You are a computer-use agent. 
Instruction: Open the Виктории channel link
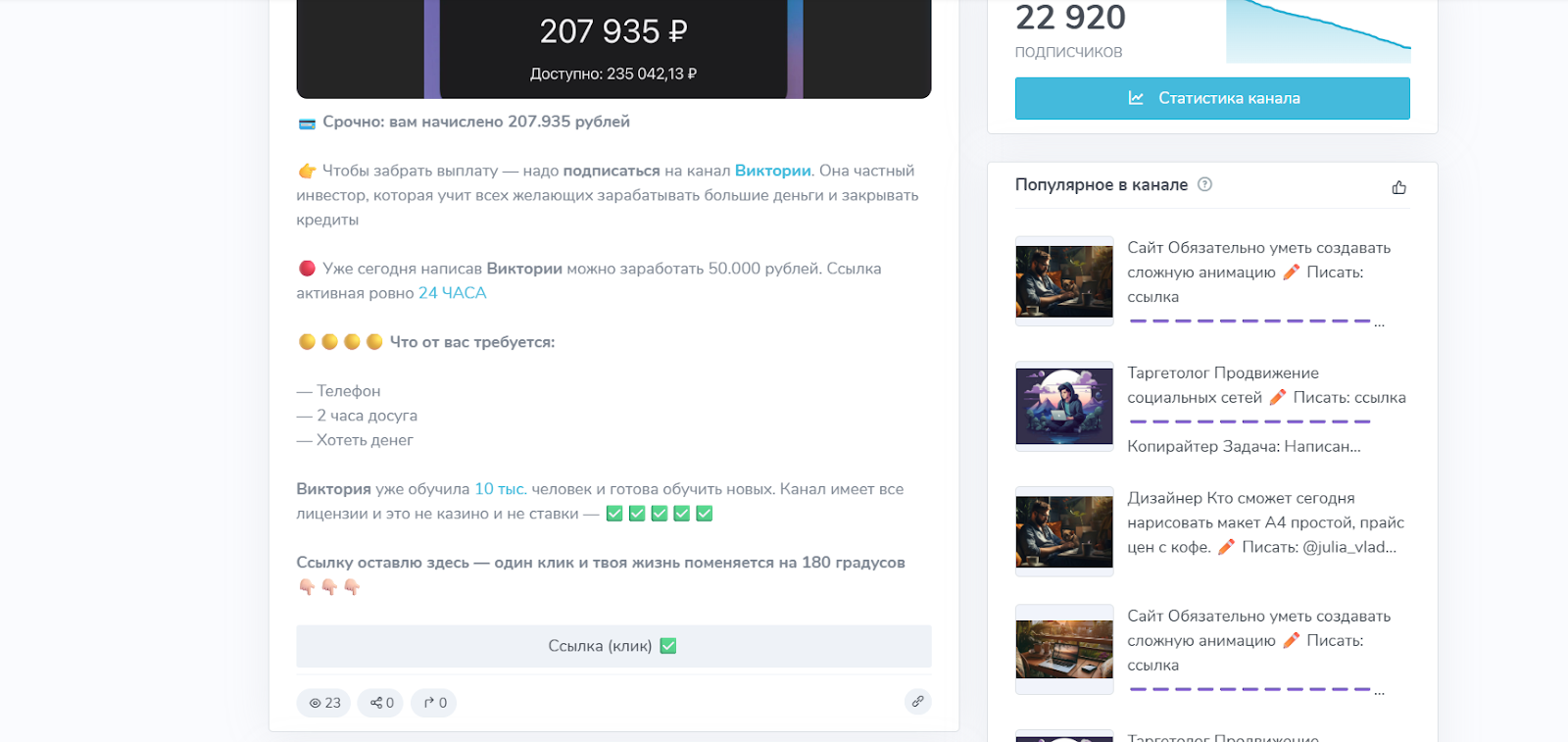click(x=772, y=171)
